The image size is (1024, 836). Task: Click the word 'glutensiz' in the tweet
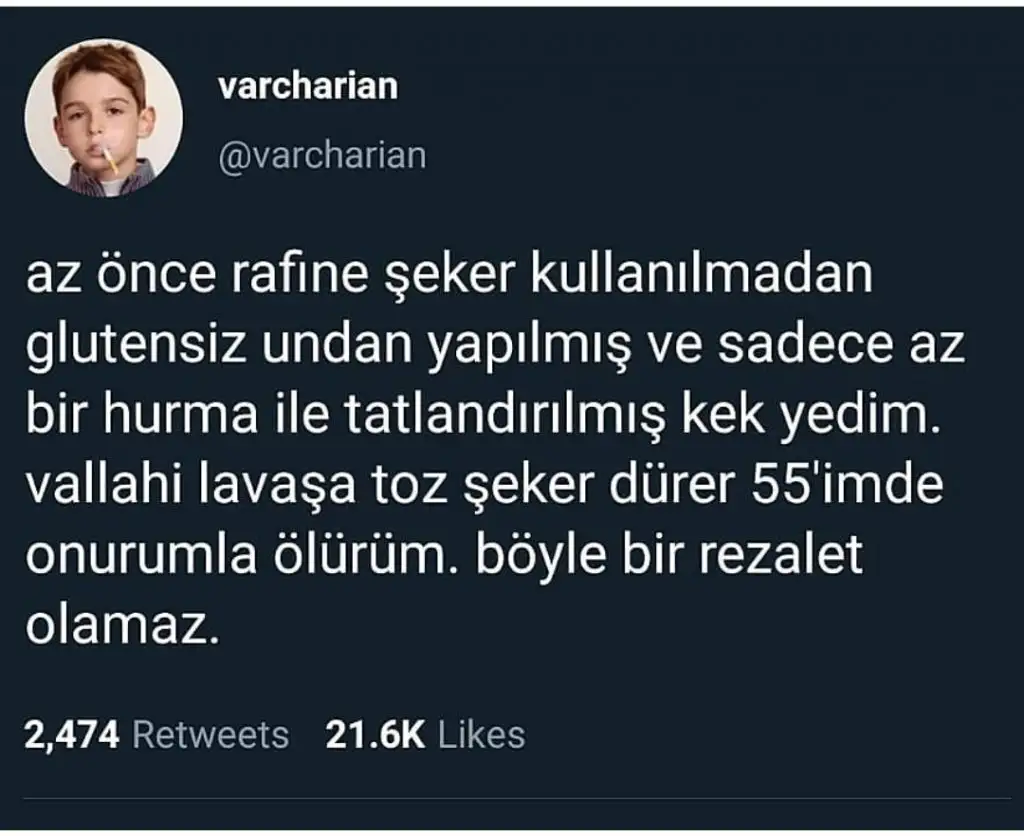(136, 348)
